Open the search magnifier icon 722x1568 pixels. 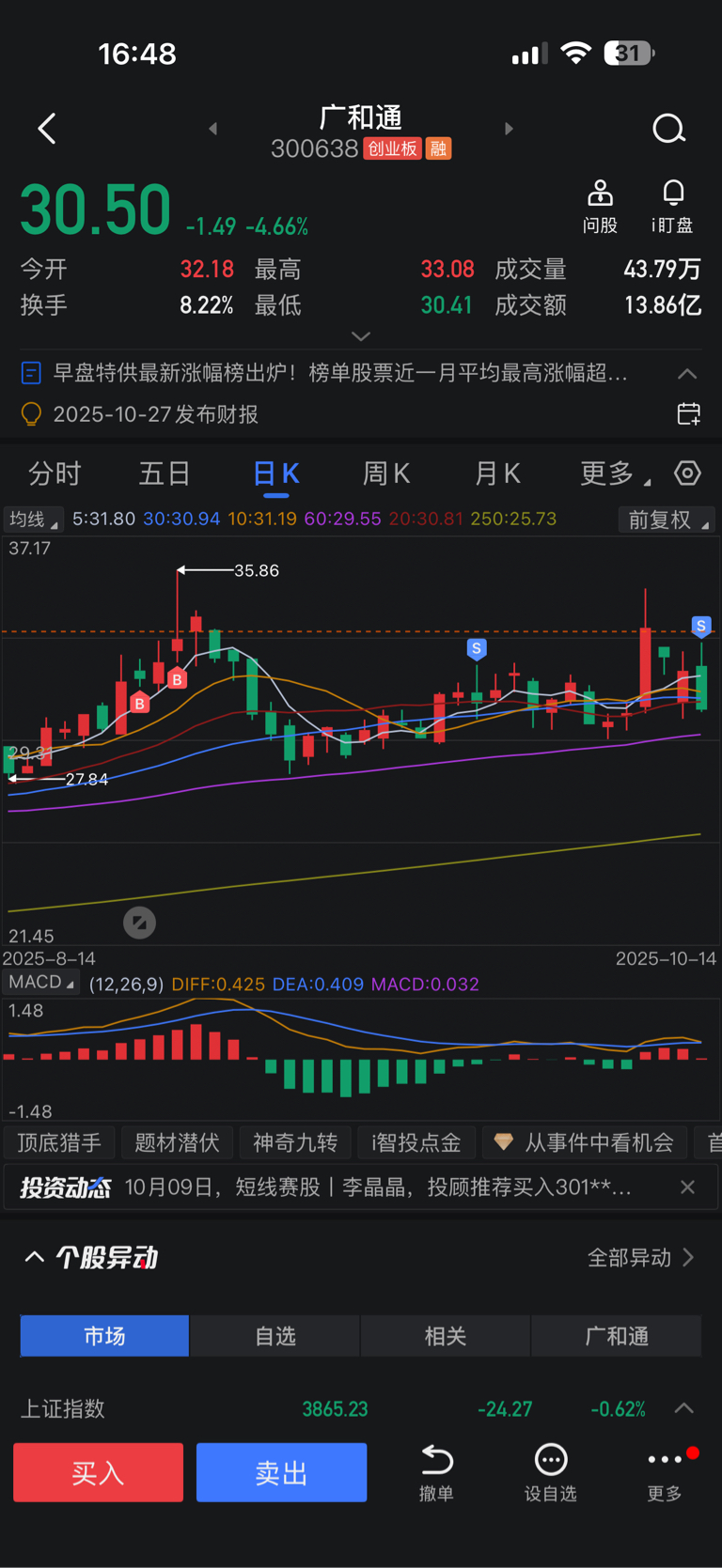point(669,129)
